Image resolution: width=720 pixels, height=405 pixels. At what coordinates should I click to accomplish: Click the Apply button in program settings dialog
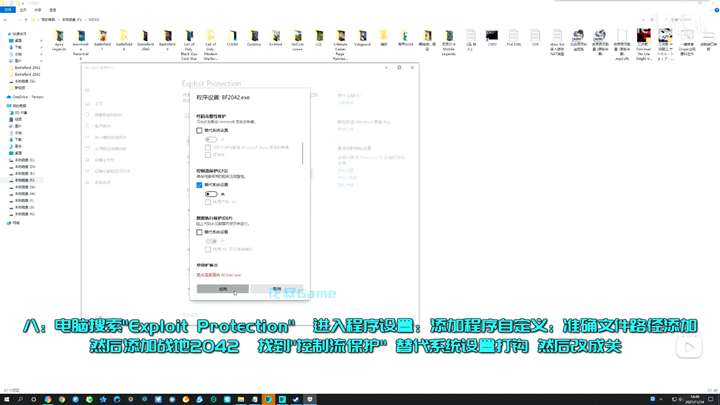pyautogui.click(x=223, y=289)
